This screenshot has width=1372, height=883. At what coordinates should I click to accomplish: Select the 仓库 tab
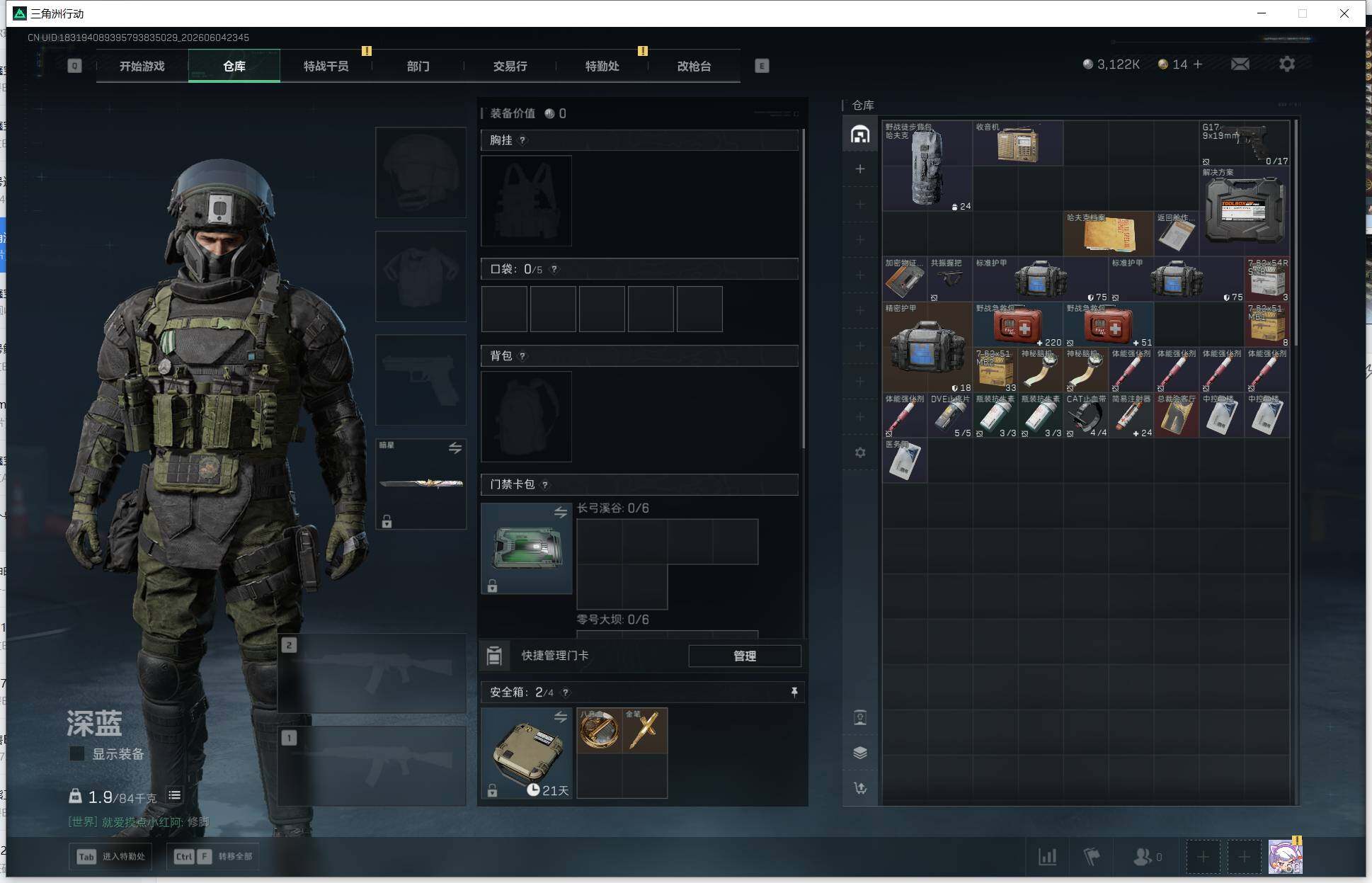[234, 66]
